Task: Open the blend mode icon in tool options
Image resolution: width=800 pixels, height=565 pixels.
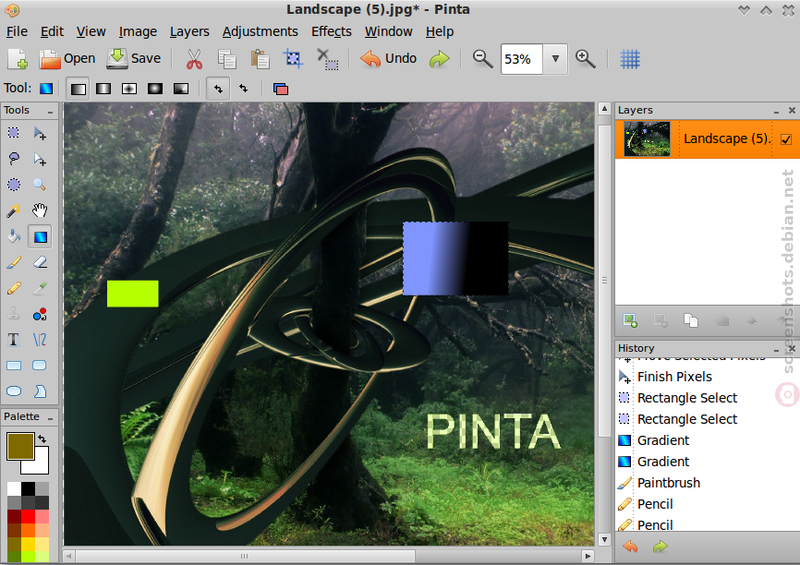Action: pos(281,89)
